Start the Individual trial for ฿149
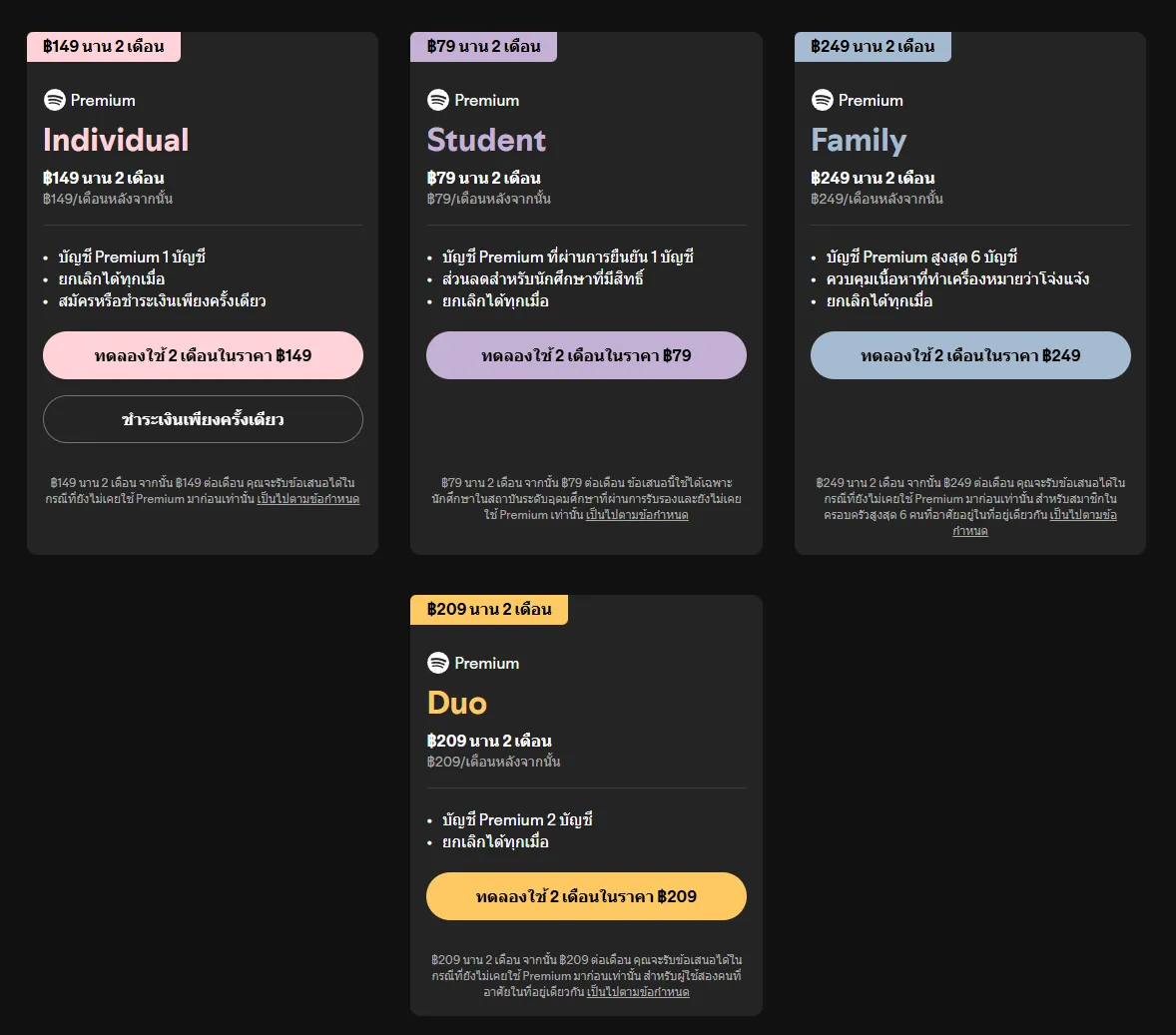The width and height of the screenshot is (1176, 1035). (x=203, y=355)
